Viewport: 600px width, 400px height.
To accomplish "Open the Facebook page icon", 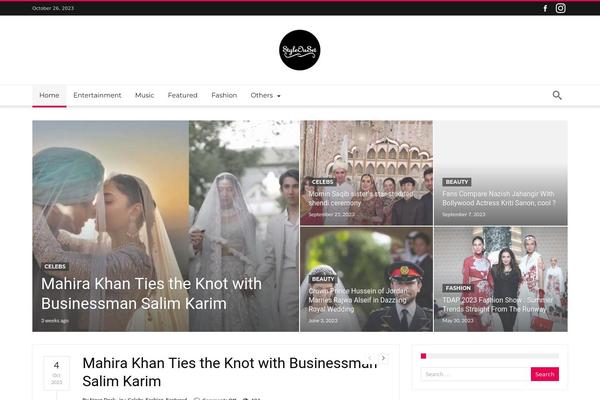I will point(545,8).
